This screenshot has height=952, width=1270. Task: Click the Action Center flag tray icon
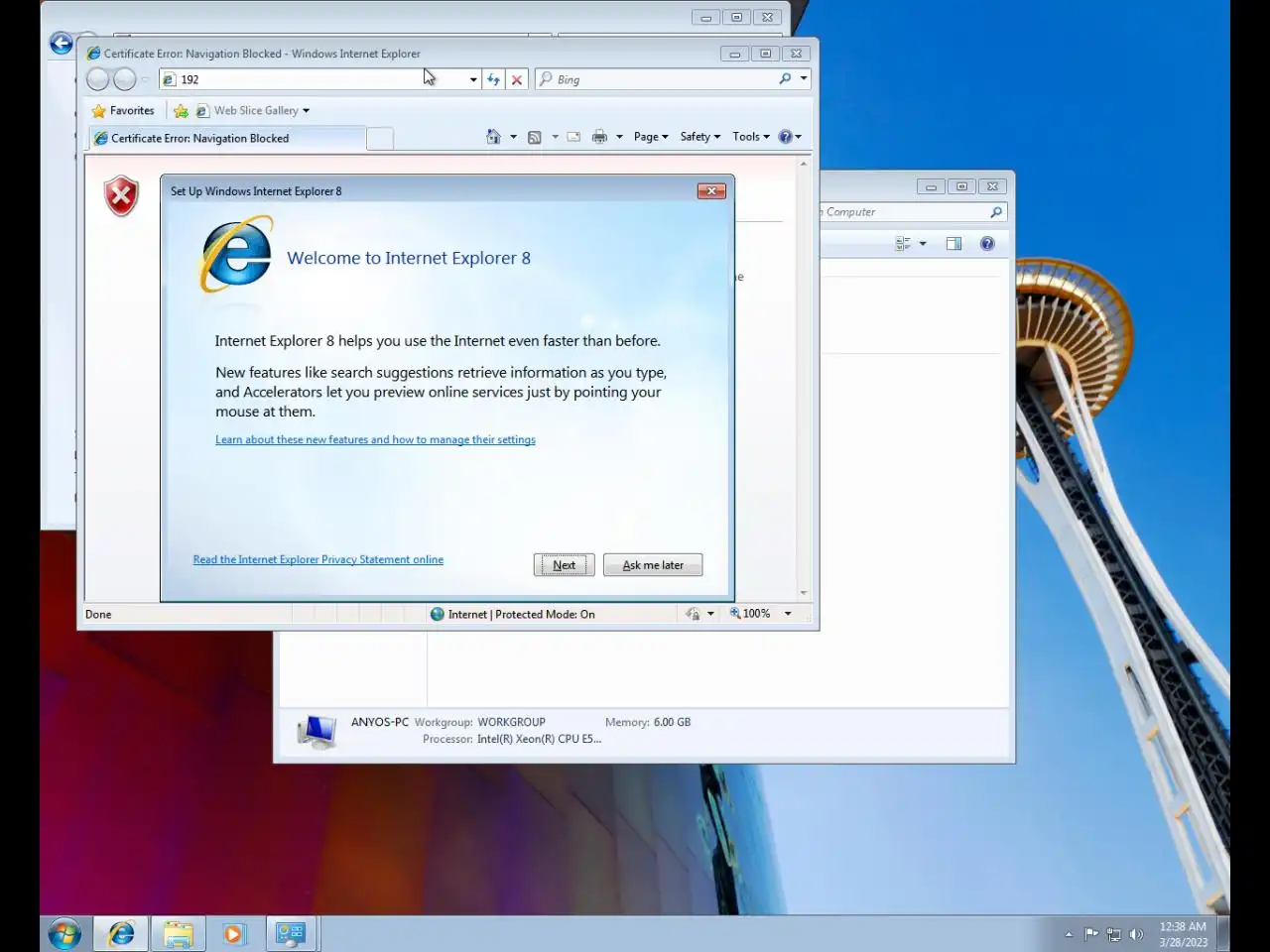coord(1091,933)
